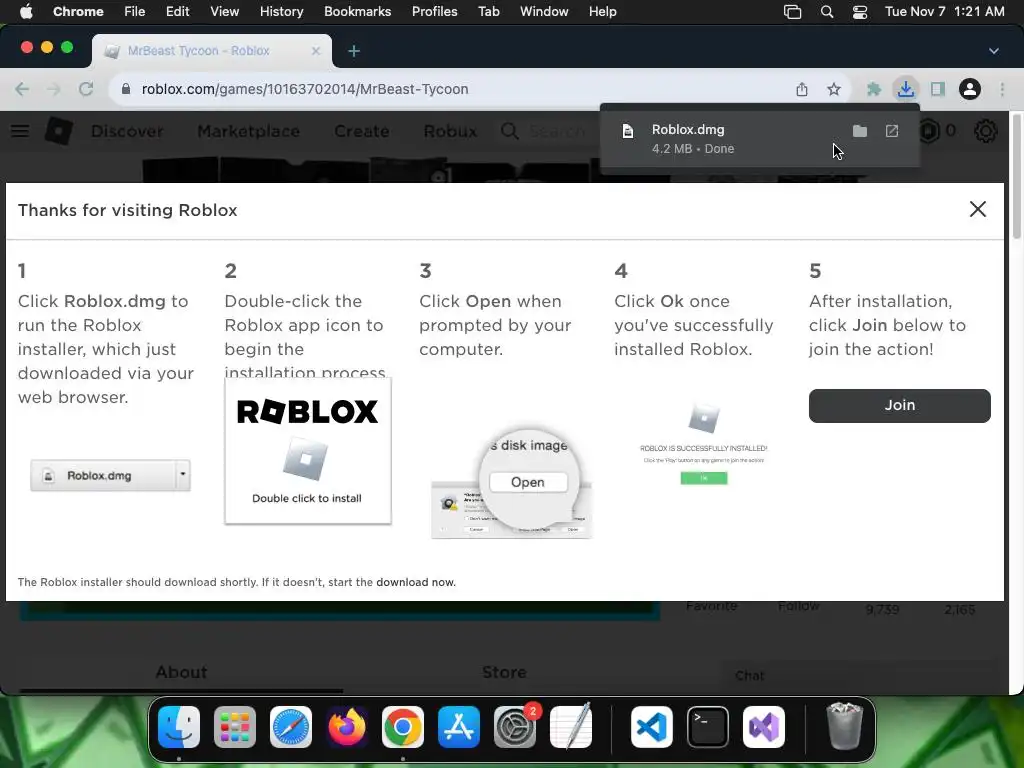The width and height of the screenshot is (1024, 768).
Task: Open the Roblox hamburger menu
Action: (x=20, y=131)
